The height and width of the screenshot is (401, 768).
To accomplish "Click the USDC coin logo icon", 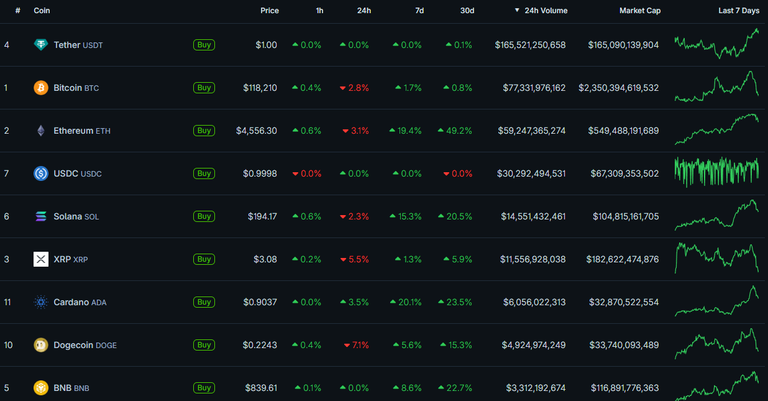I will coord(41,173).
